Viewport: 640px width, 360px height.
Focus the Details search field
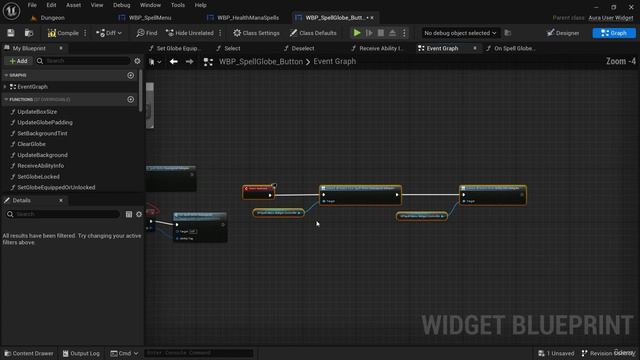click(63, 214)
